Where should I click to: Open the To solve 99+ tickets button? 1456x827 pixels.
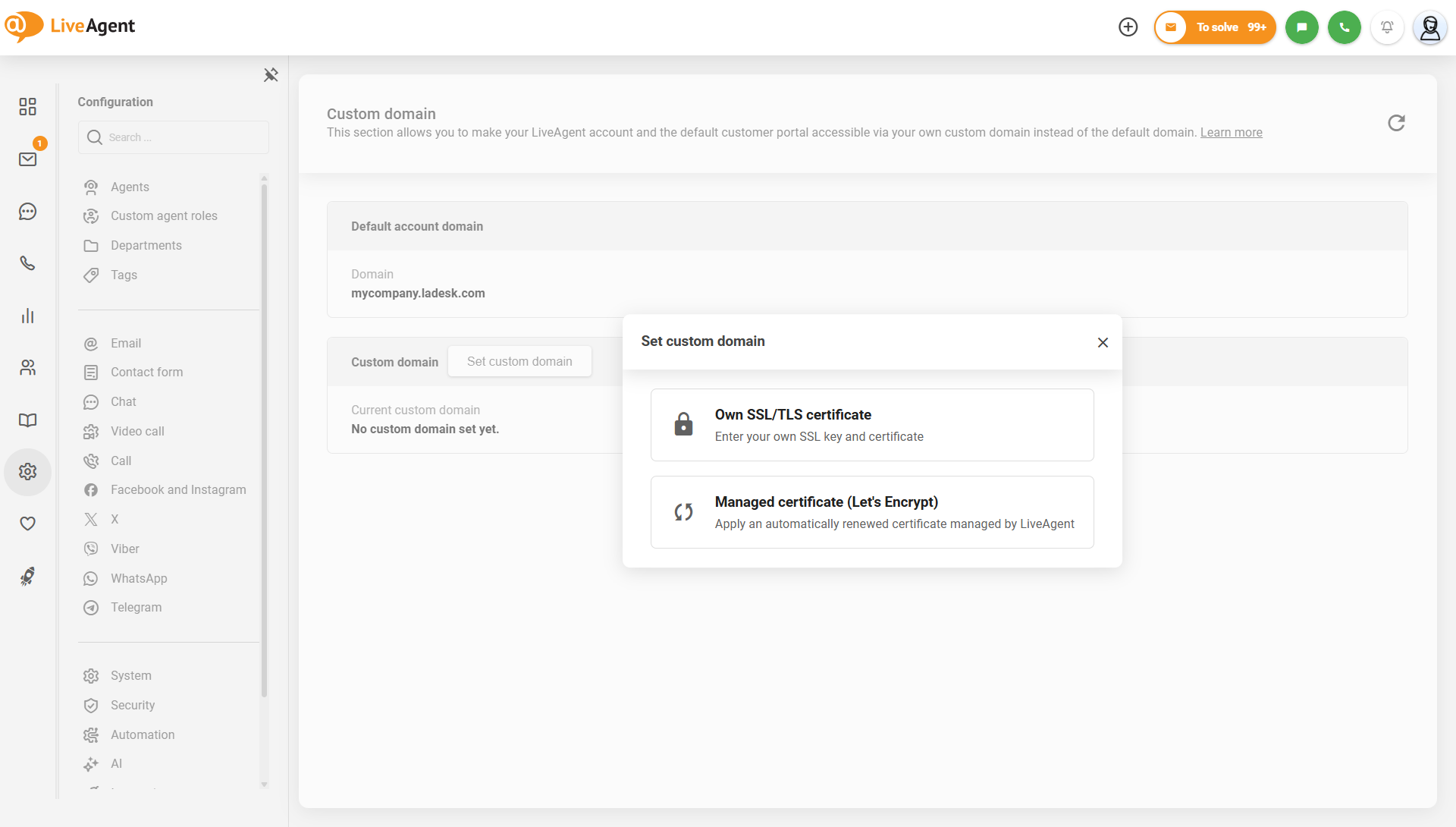coord(1215,27)
